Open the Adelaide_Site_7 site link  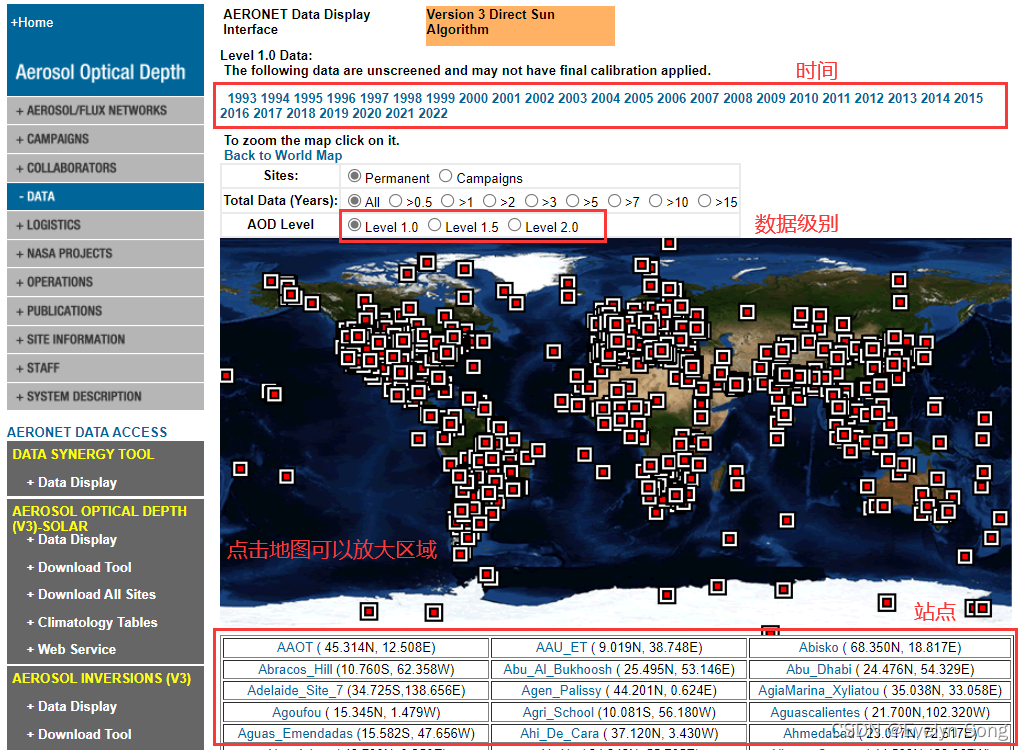coord(295,691)
